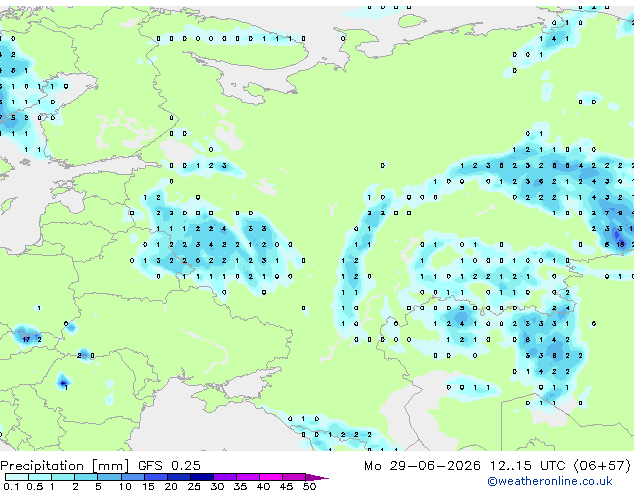Pick the 15–20 mm blue legend swatch
Image resolution: width=634 pixels, height=490 pixels.
point(156,477)
